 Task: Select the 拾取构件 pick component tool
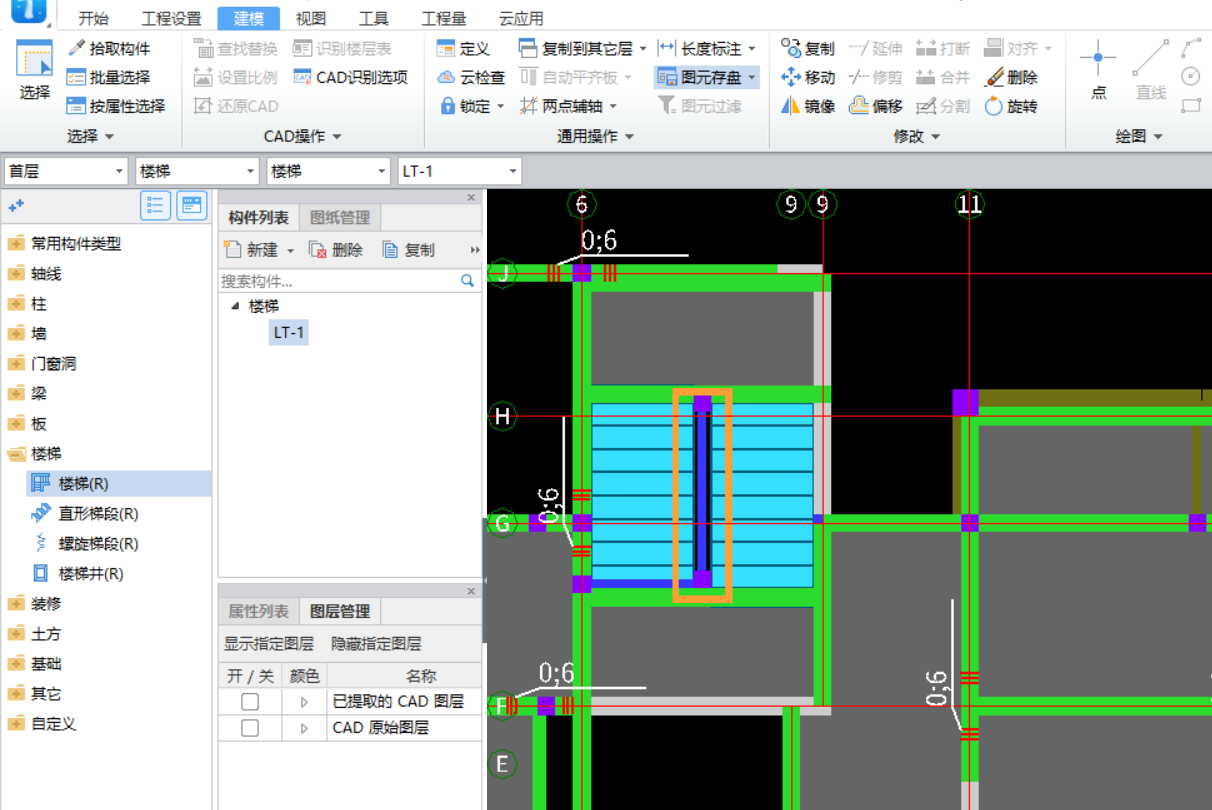108,48
